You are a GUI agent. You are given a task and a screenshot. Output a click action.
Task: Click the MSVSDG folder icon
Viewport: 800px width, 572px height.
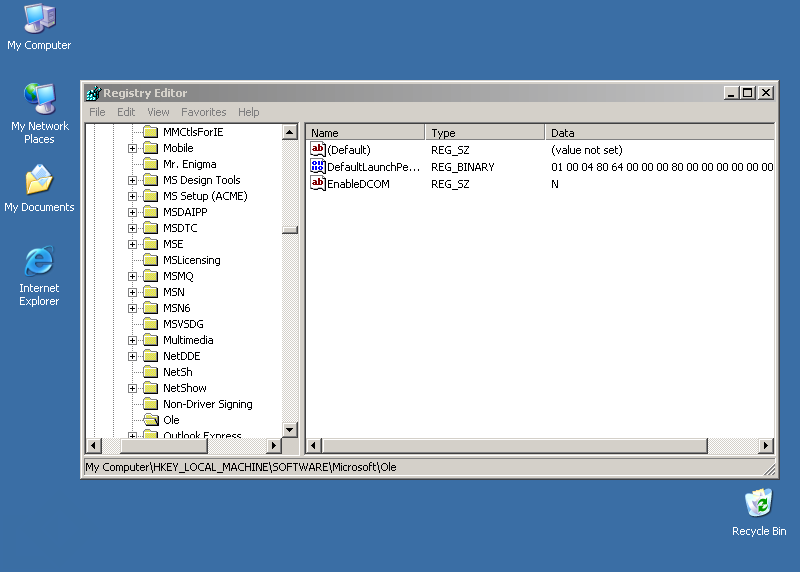click(151, 324)
